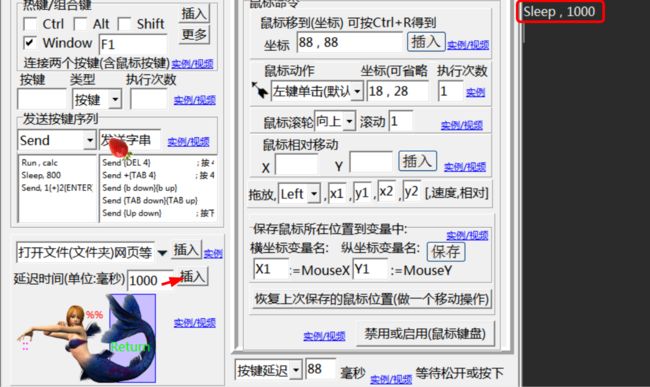Open 实例/视频 link in the 鼠标滚轮 row
The width and height of the screenshot is (650, 387).
pos(462,125)
